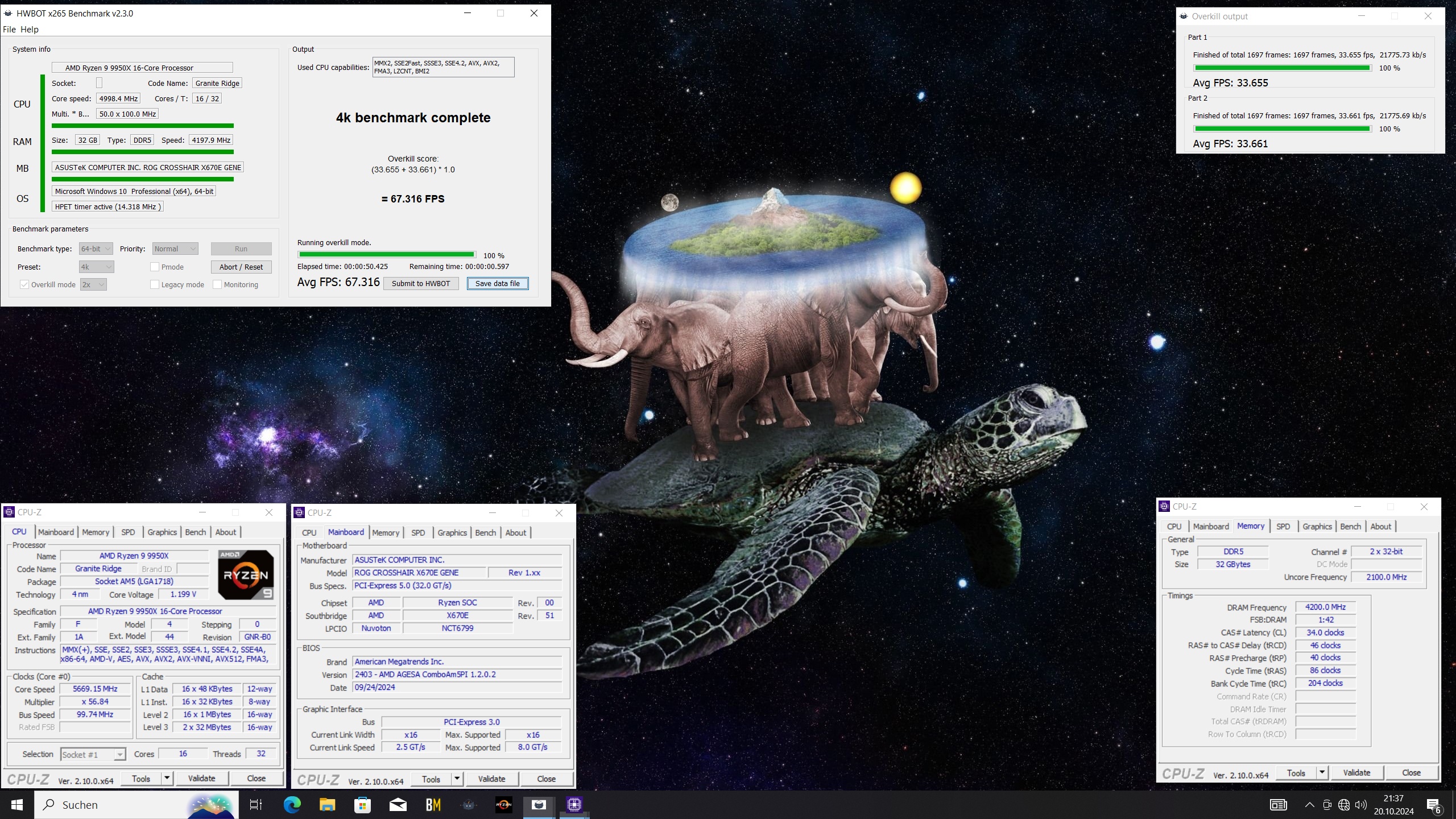Click the HWBOT x265 title bar icon
Viewport: 1456px width, 819px height.
pos(8,13)
